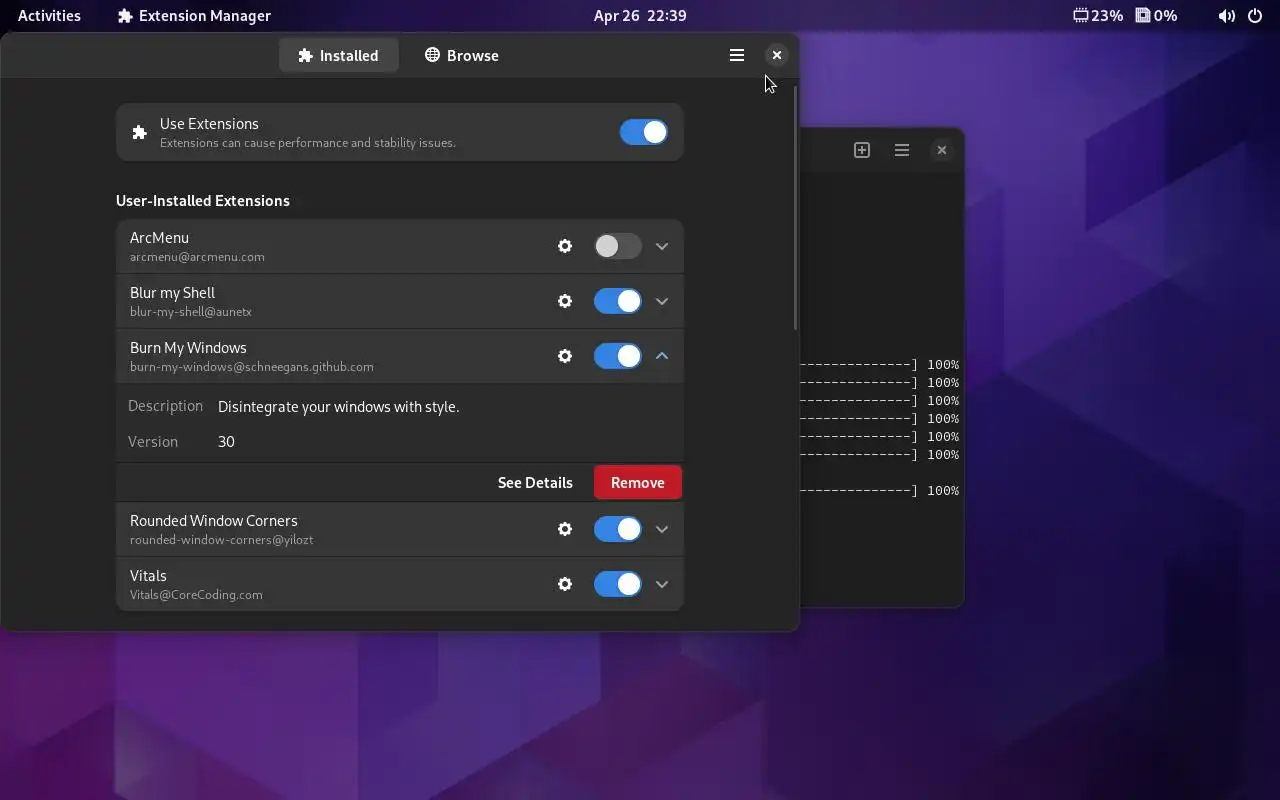The height and width of the screenshot is (800, 1280).
Task: Click the 0% memory Vitals indicator
Action: click(1156, 16)
